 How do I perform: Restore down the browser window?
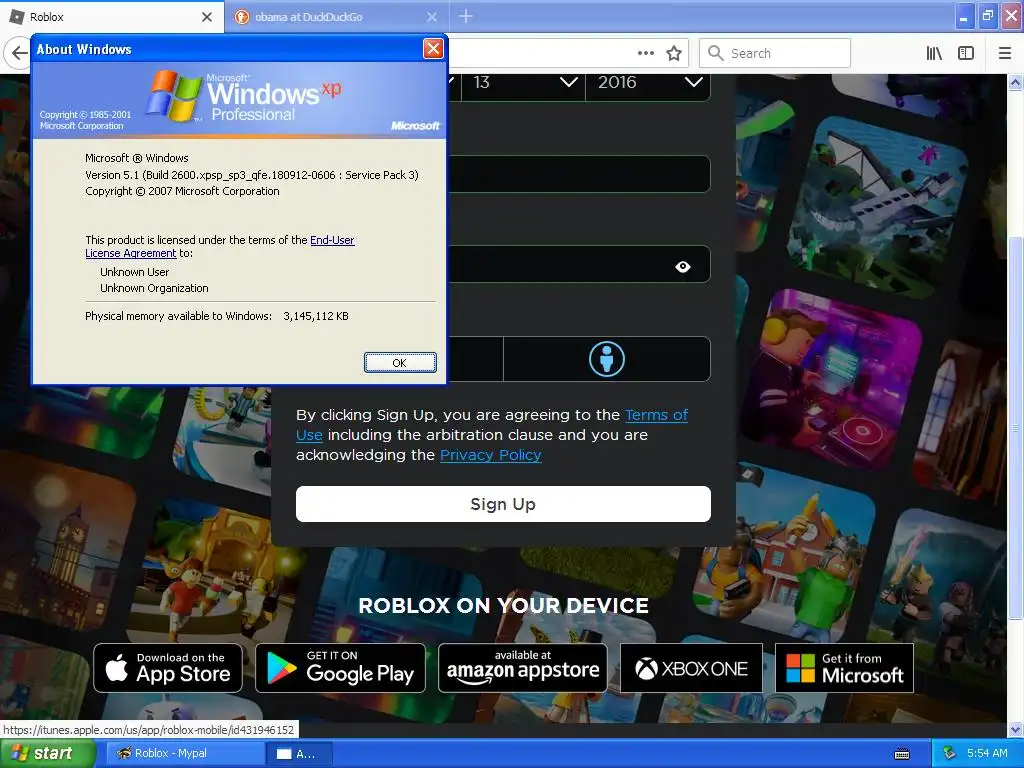(x=988, y=16)
